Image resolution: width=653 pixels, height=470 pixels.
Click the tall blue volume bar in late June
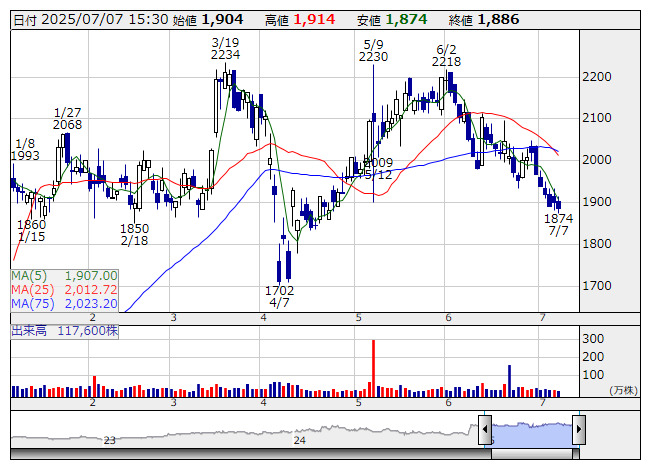509,381
